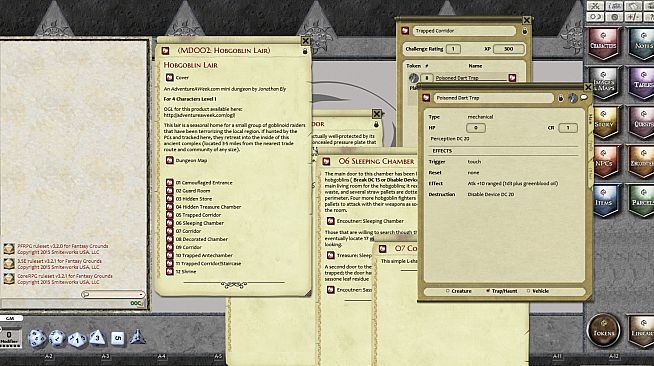
Task: Click the speech bubble icon in Poisoned Dart Trap
Action: point(584,98)
